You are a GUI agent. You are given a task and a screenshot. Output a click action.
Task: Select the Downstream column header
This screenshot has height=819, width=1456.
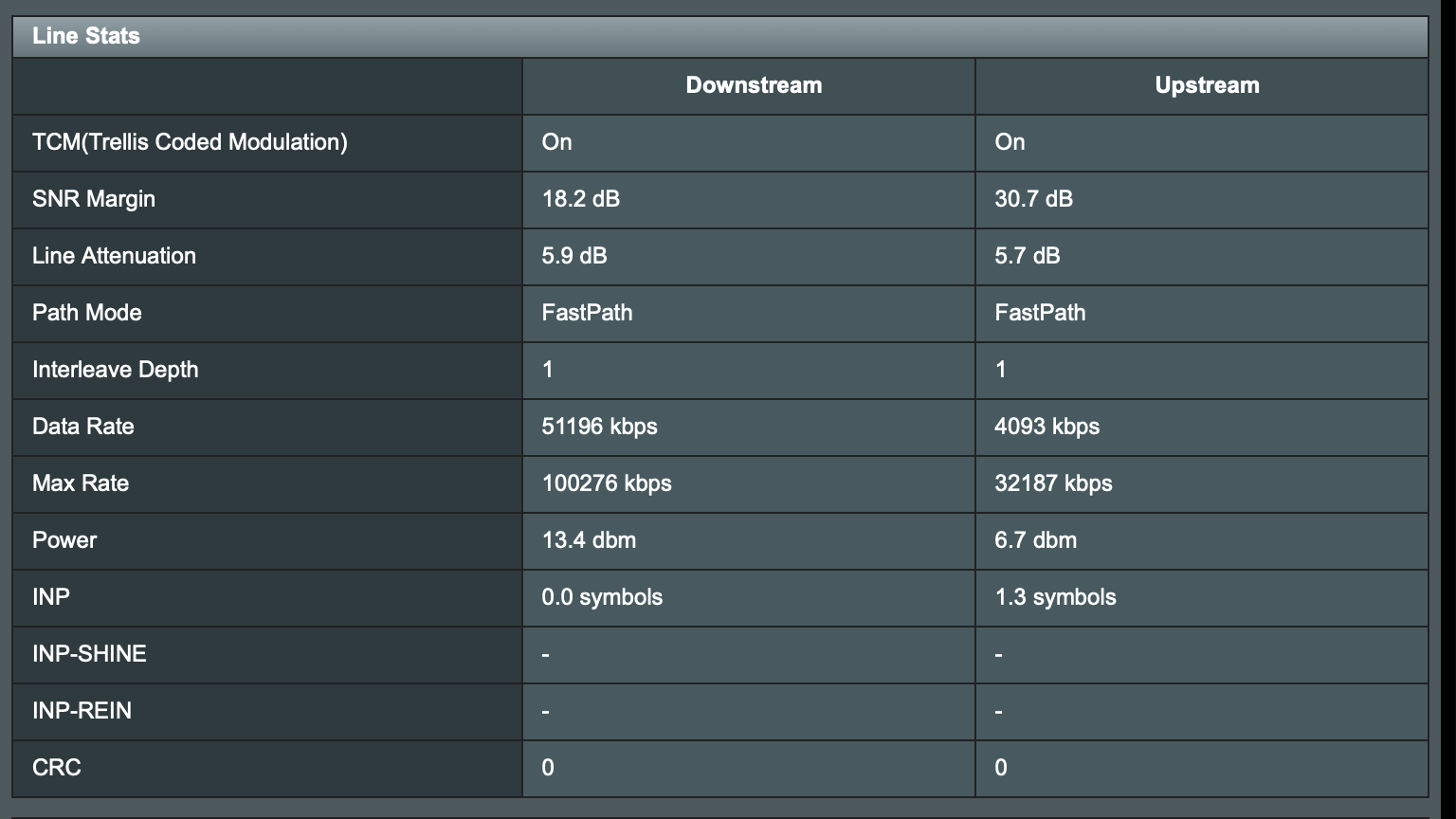tap(754, 85)
